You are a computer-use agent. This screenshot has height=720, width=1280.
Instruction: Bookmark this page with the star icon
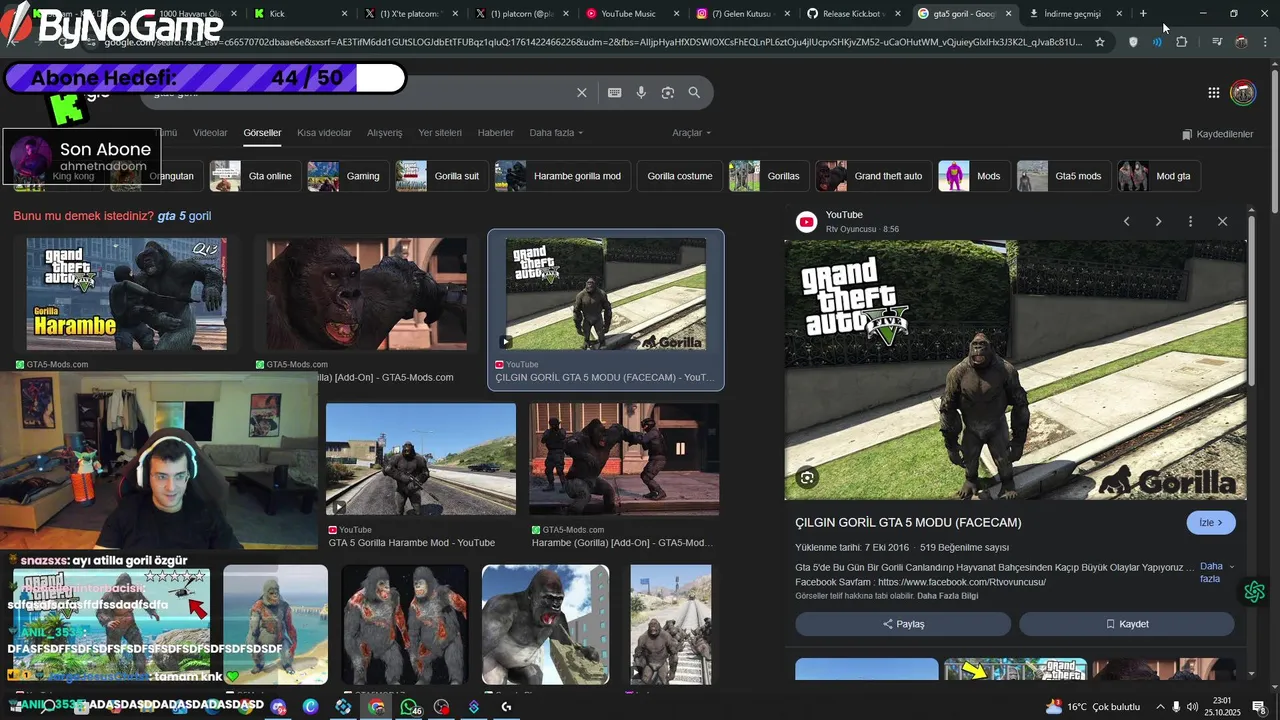click(x=1100, y=42)
